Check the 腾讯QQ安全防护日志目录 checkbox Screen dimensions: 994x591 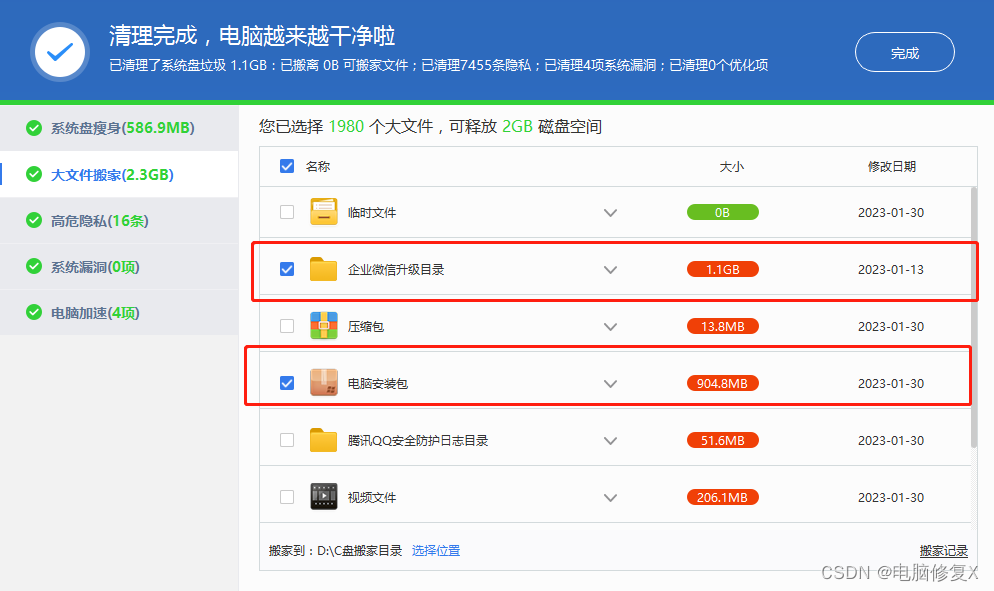tap(287, 440)
